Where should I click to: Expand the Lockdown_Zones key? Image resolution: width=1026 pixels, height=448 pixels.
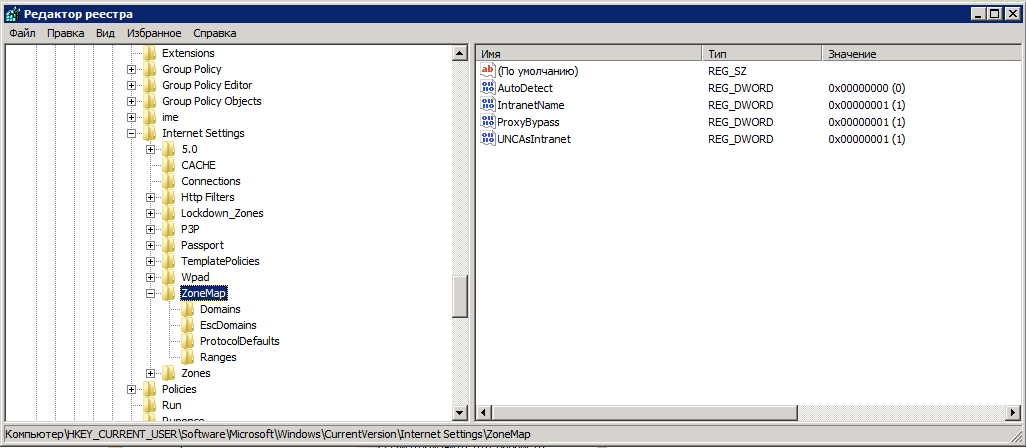(150, 214)
